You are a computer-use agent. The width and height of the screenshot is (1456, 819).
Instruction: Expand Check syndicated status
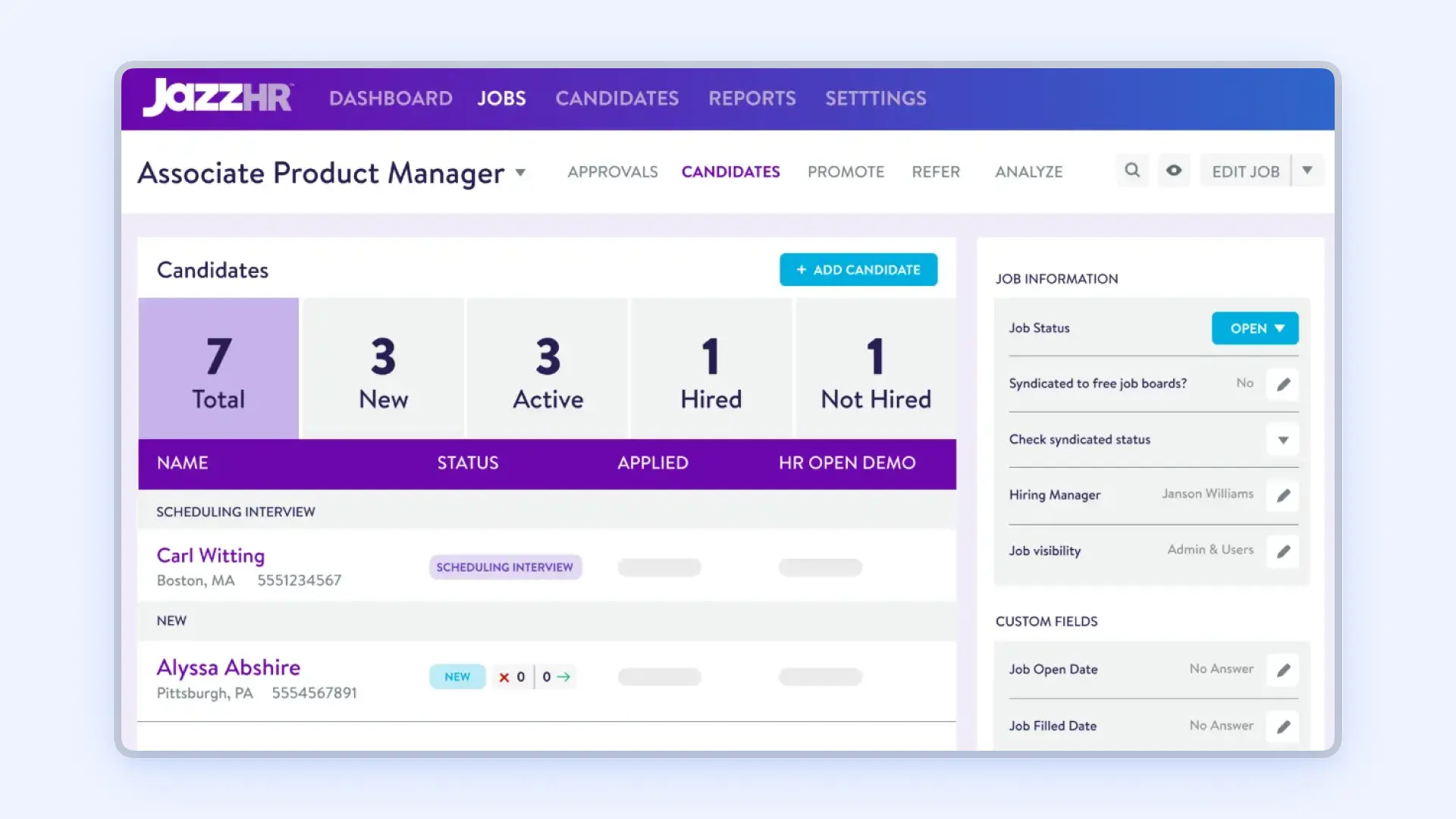click(x=1283, y=440)
